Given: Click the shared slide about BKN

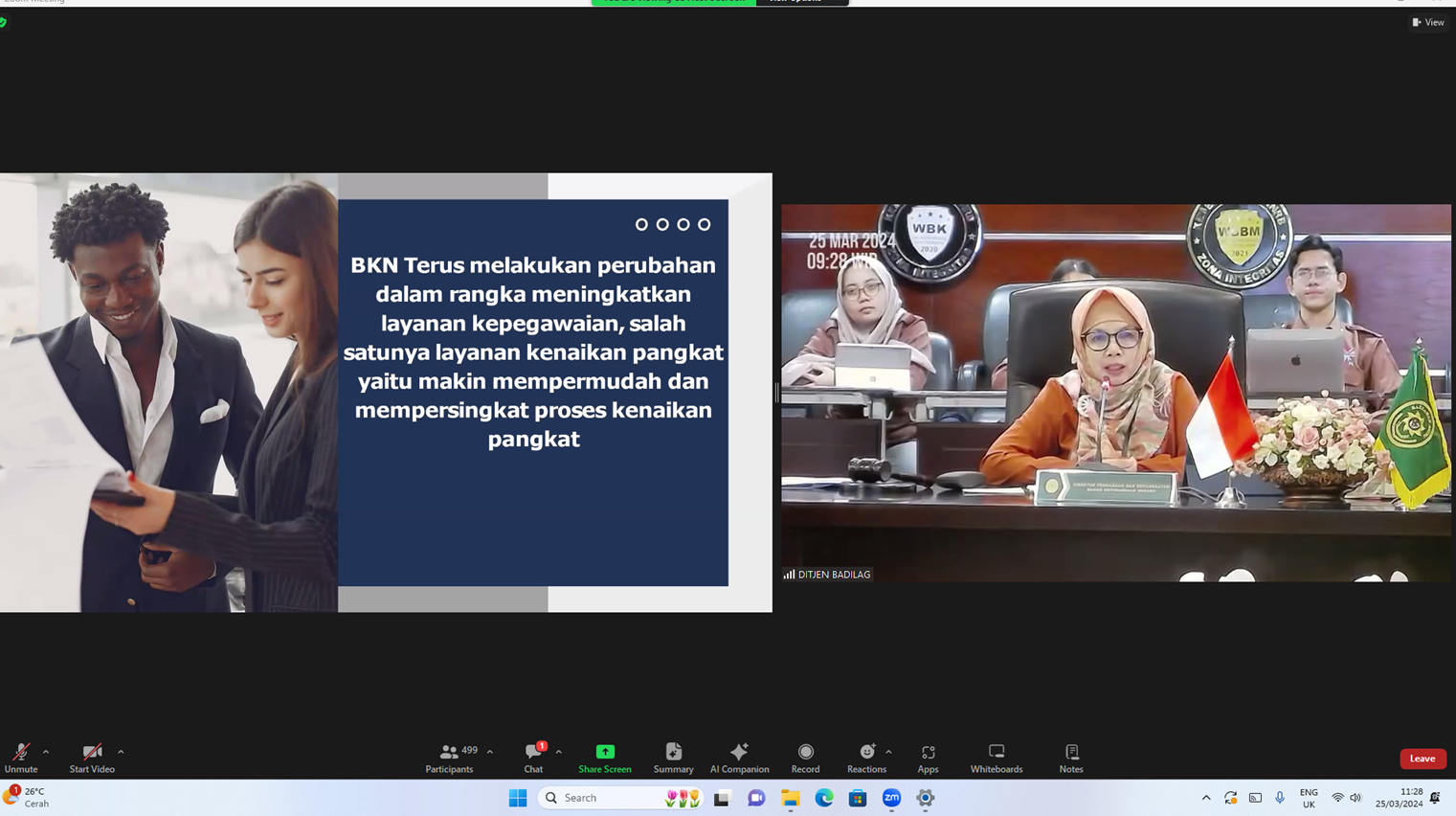Looking at the screenshot, I should (x=386, y=393).
